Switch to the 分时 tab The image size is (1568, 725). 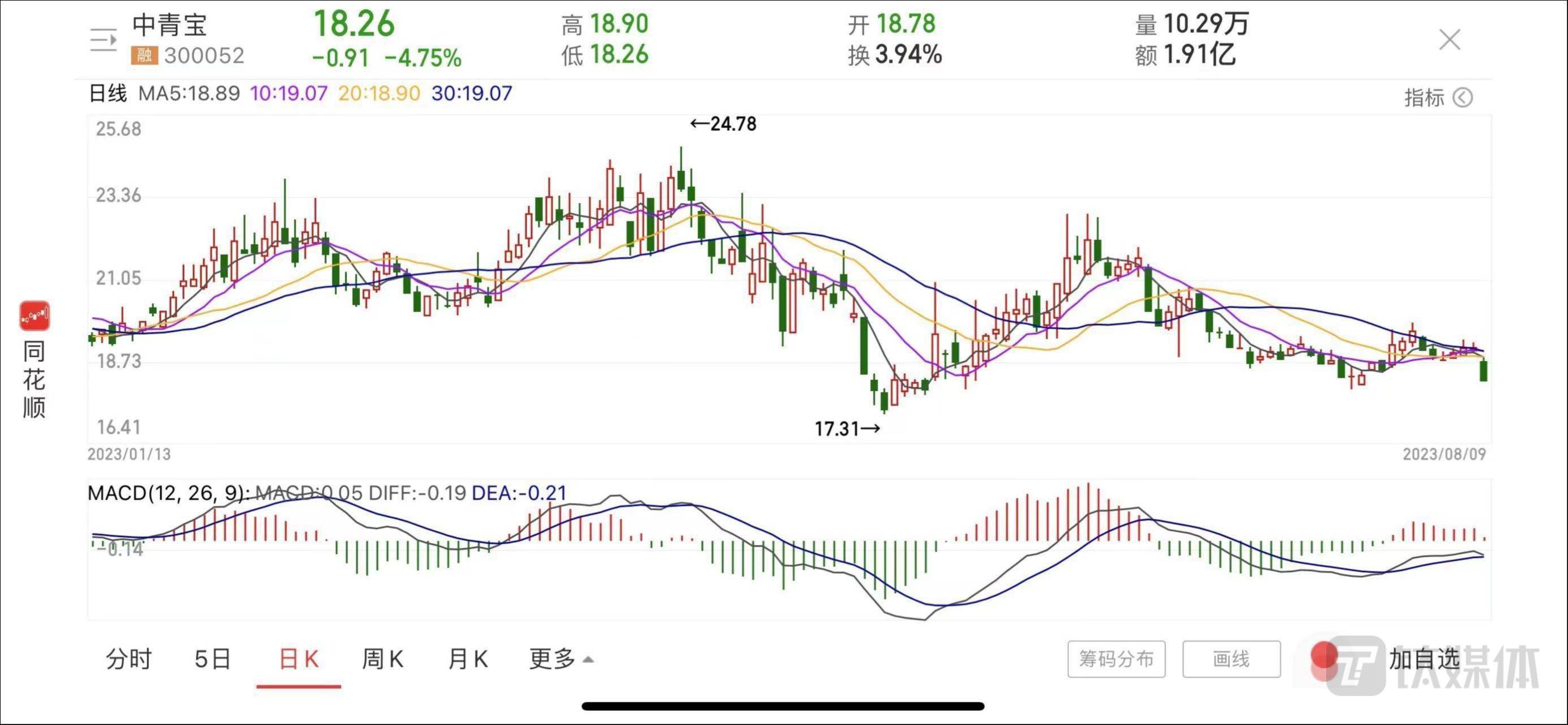[x=129, y=659]
